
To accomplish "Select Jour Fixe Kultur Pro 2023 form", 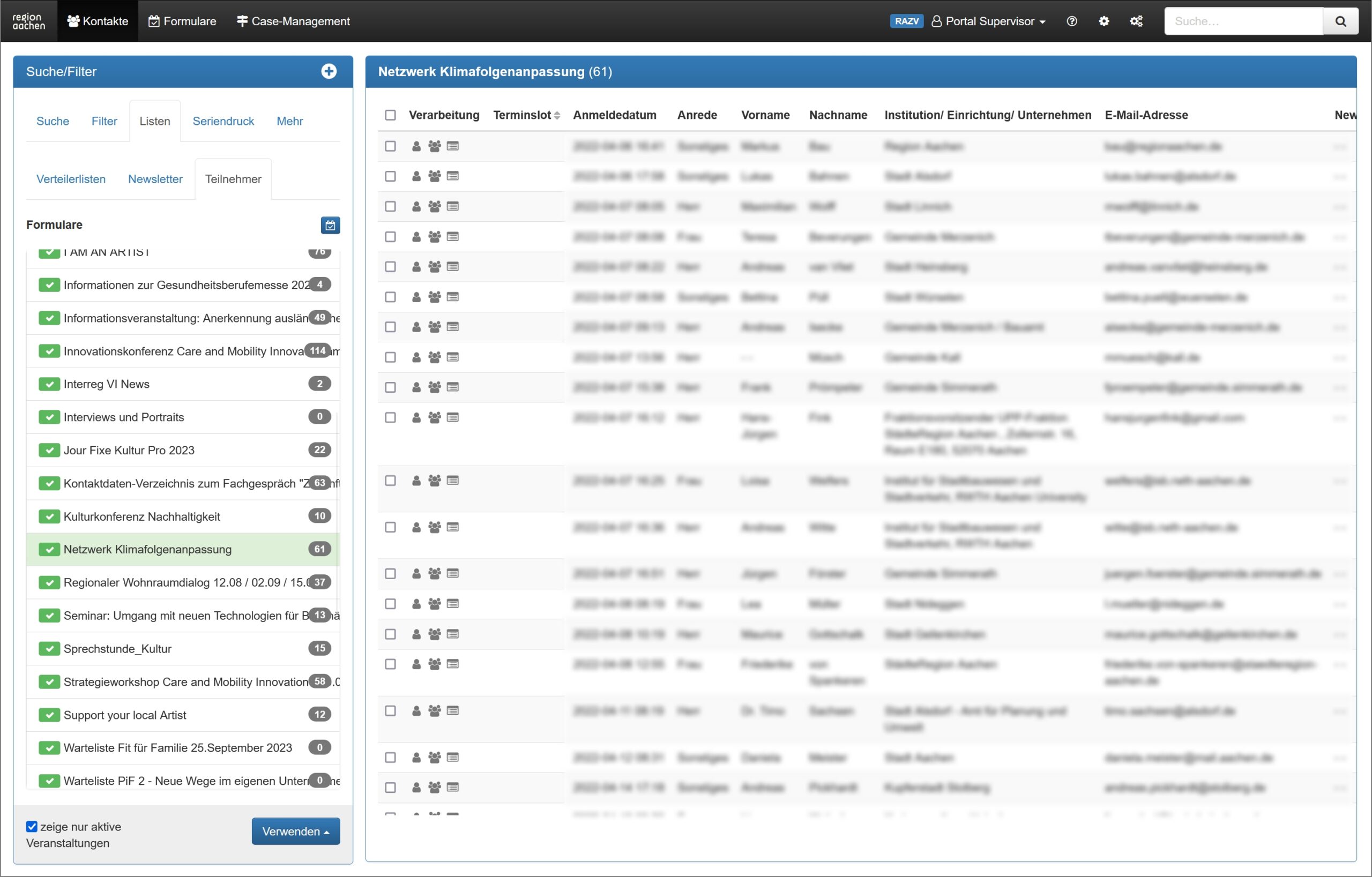I will click(x=129, y=451).
